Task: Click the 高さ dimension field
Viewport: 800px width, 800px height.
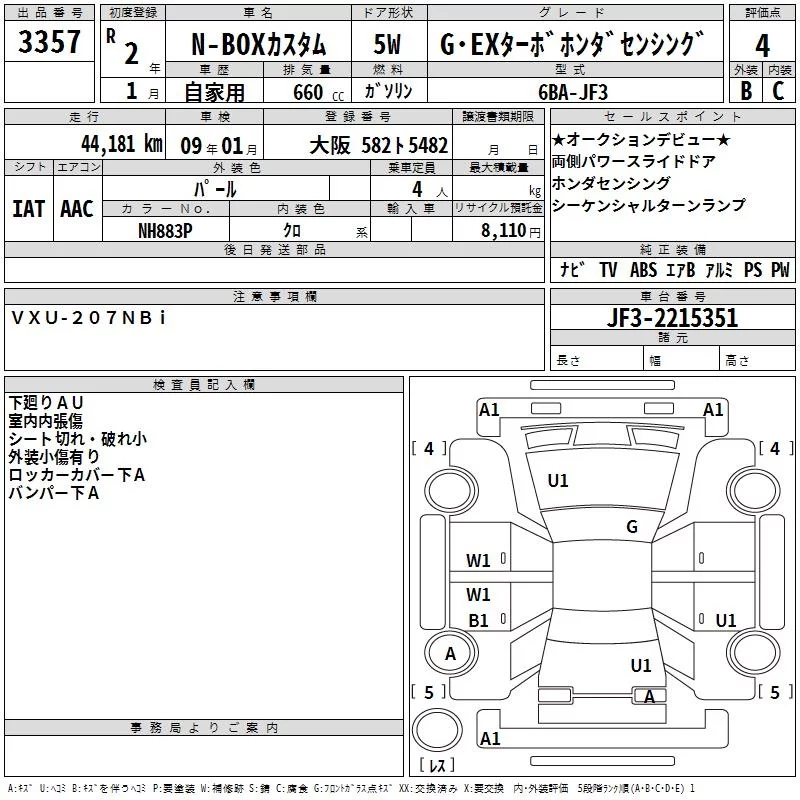Action: click(x=758, y=360)
